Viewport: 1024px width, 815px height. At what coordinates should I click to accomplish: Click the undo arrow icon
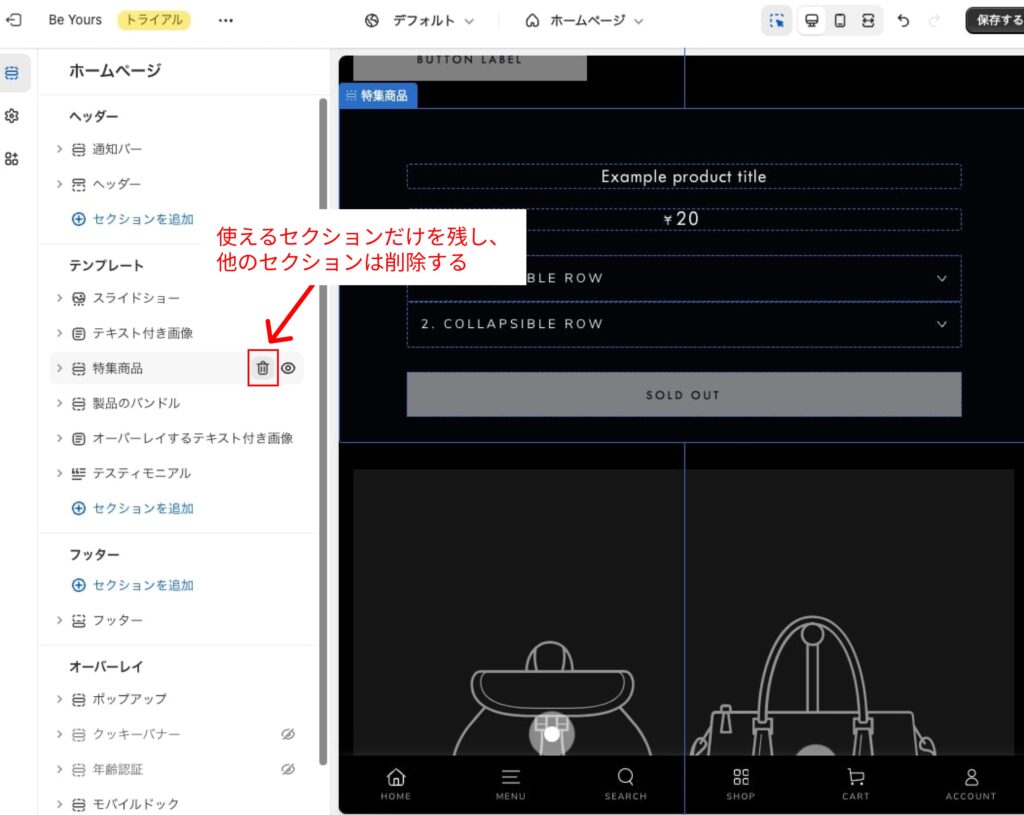(x=903, y=20)
